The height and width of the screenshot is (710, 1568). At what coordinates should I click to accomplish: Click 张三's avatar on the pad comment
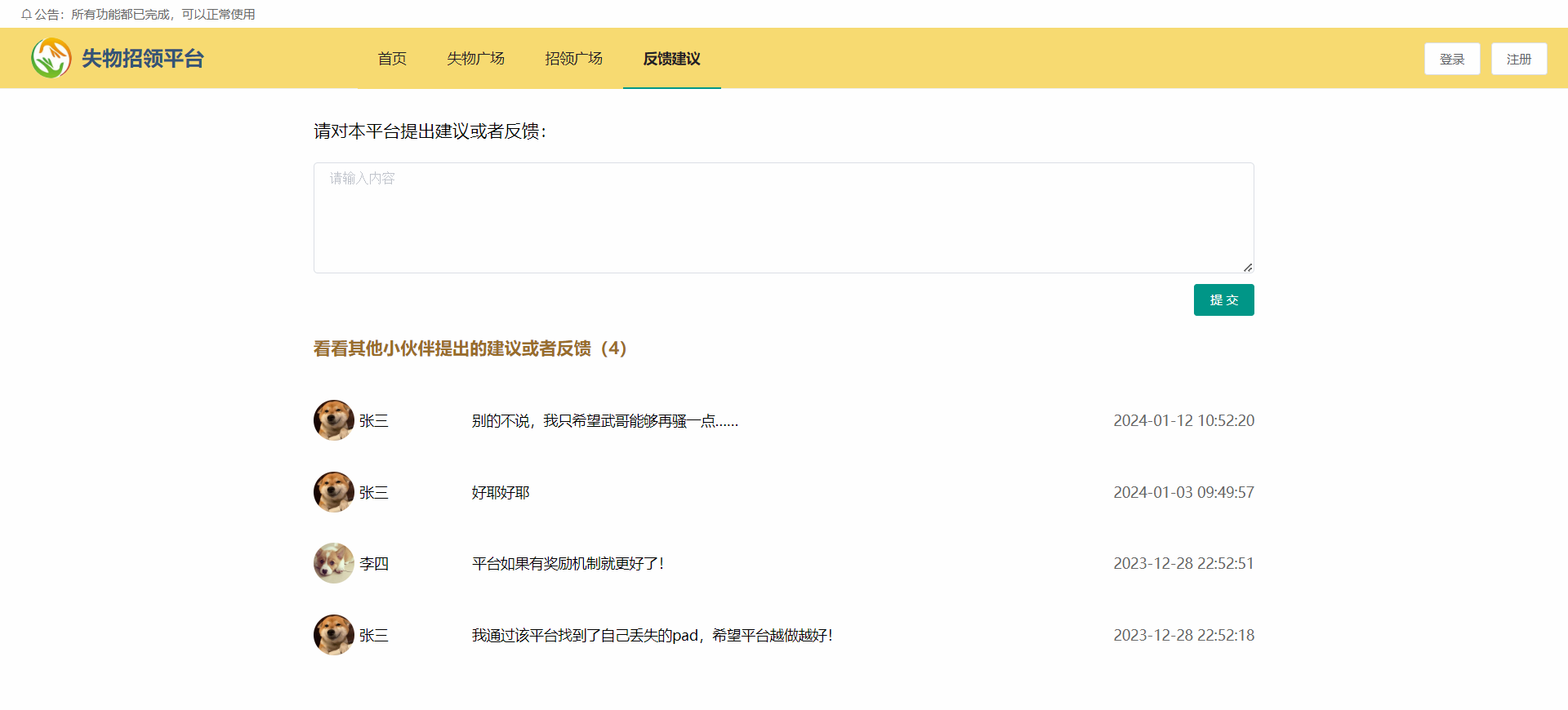(334, 635)
